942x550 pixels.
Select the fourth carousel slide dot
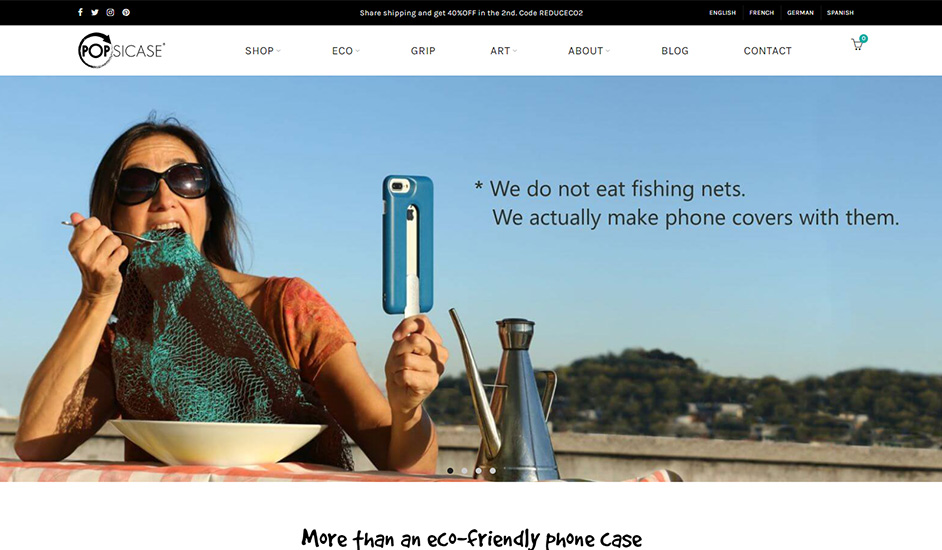(x=493, y=471)
